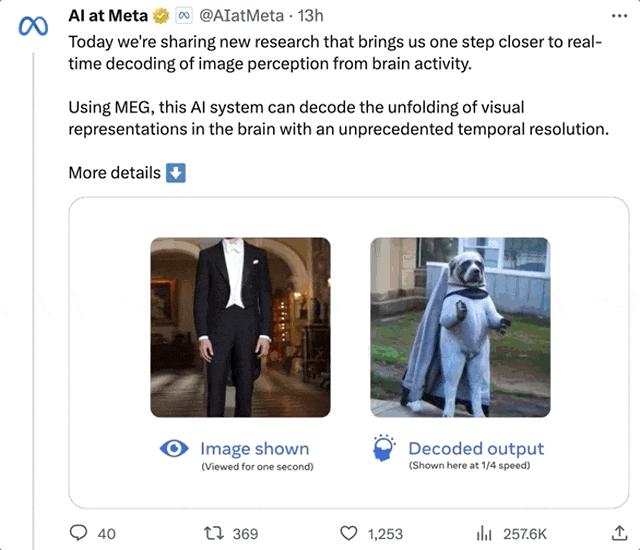Click the reply speech bubble icon

point(78,533)
